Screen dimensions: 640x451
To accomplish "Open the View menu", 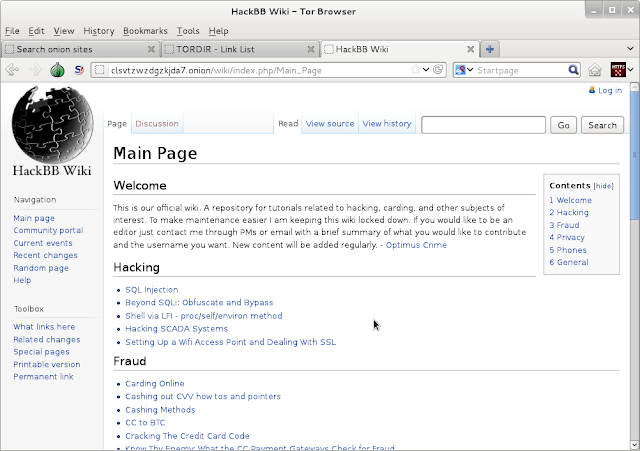I will point(64,31).
